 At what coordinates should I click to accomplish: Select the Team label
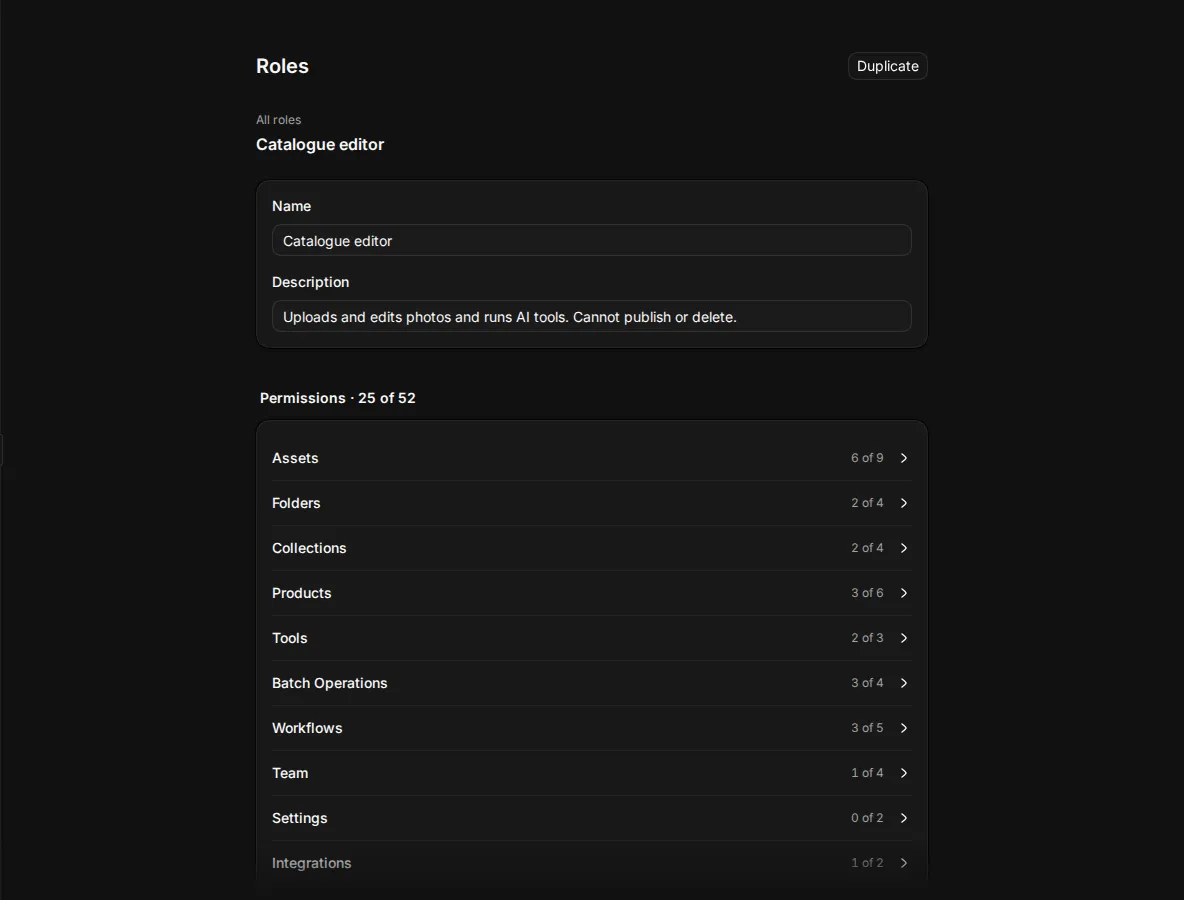[x=290, y=773]
